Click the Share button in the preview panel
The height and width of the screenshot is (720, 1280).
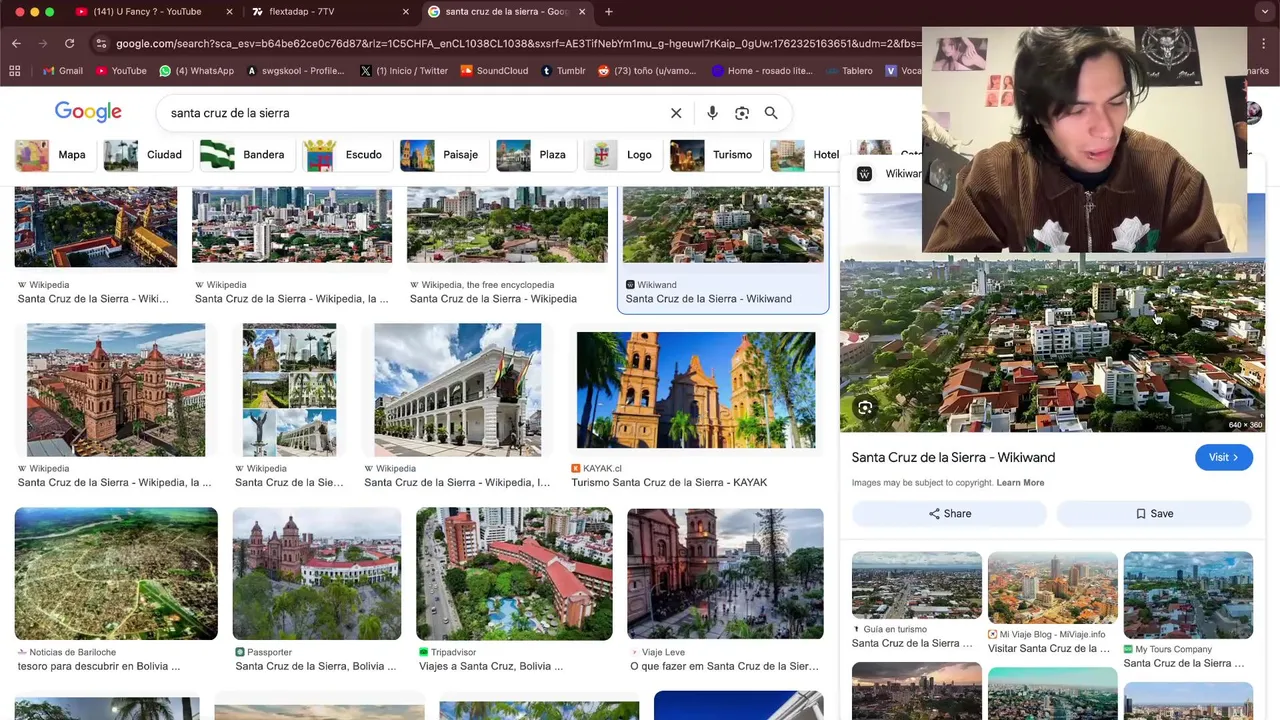coord(949,513)
